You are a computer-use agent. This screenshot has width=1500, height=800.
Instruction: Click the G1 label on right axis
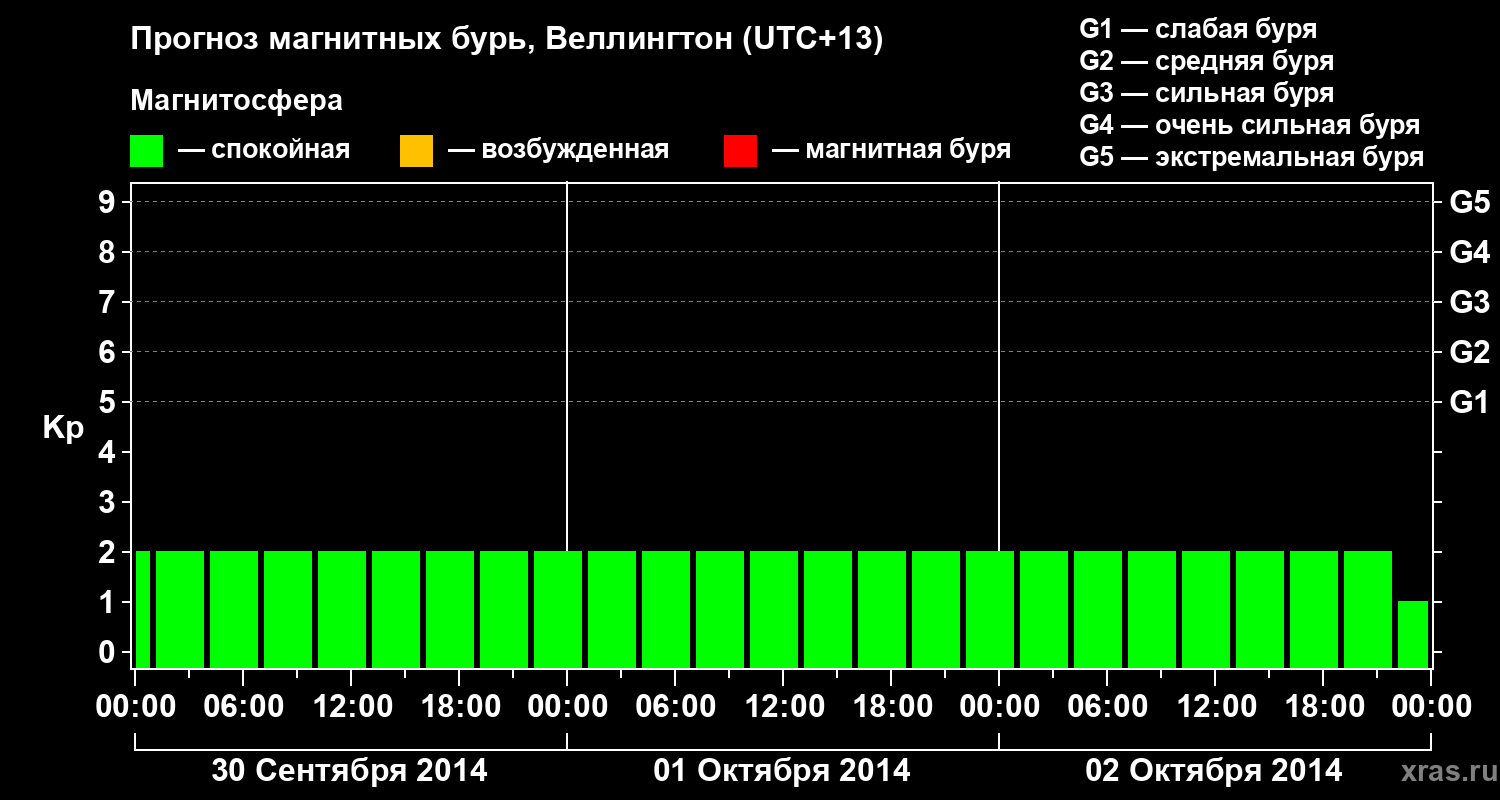(1469, 402)
